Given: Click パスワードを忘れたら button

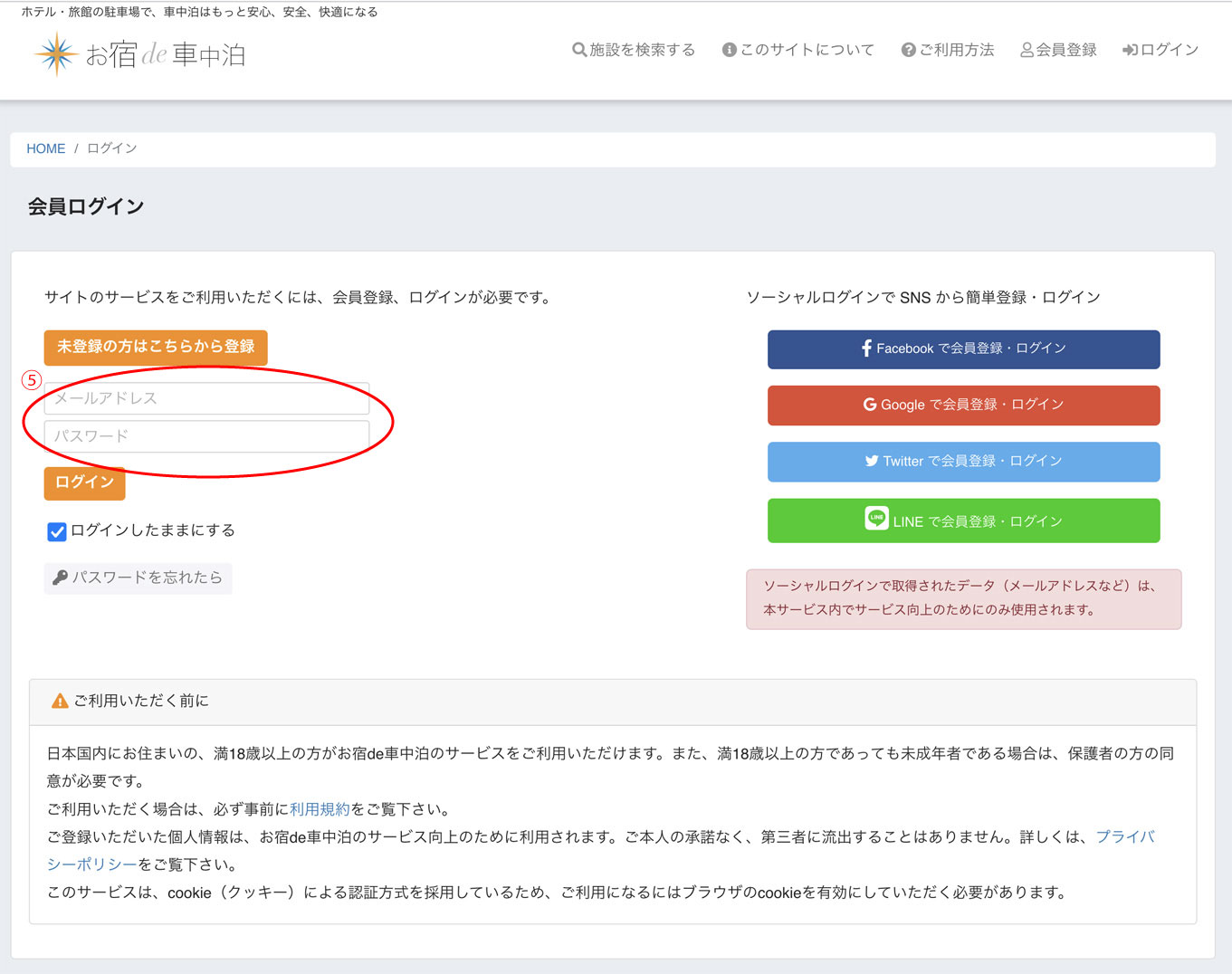Looking at the screenshot, I should (138, 578).
